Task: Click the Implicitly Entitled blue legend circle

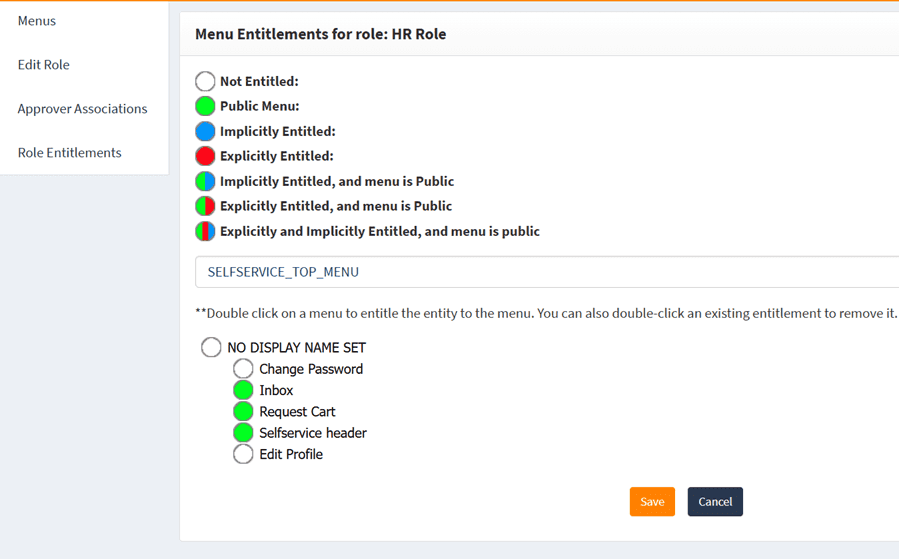Action: (x=205, y=131)
